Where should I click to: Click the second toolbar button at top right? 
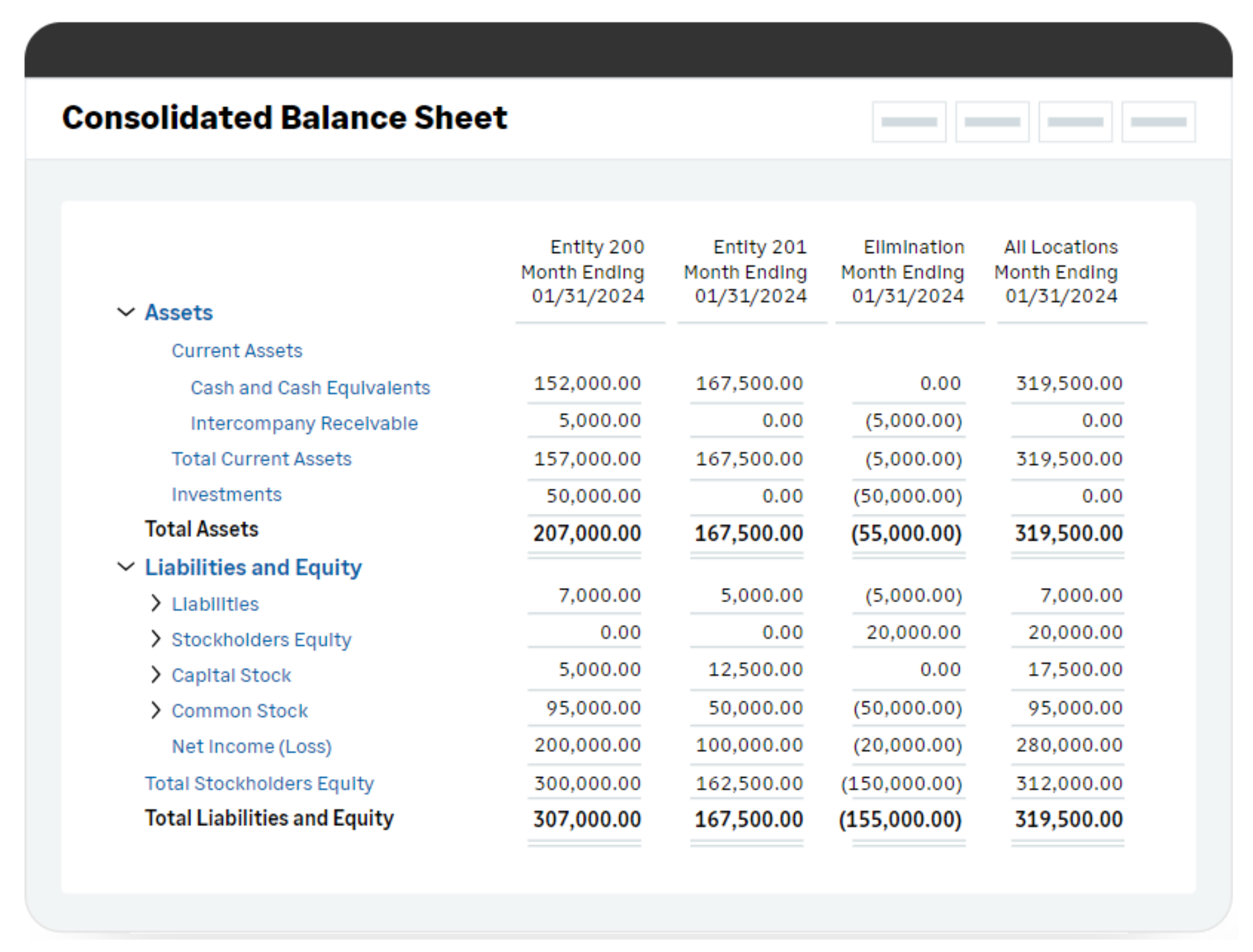coord(992,121)
